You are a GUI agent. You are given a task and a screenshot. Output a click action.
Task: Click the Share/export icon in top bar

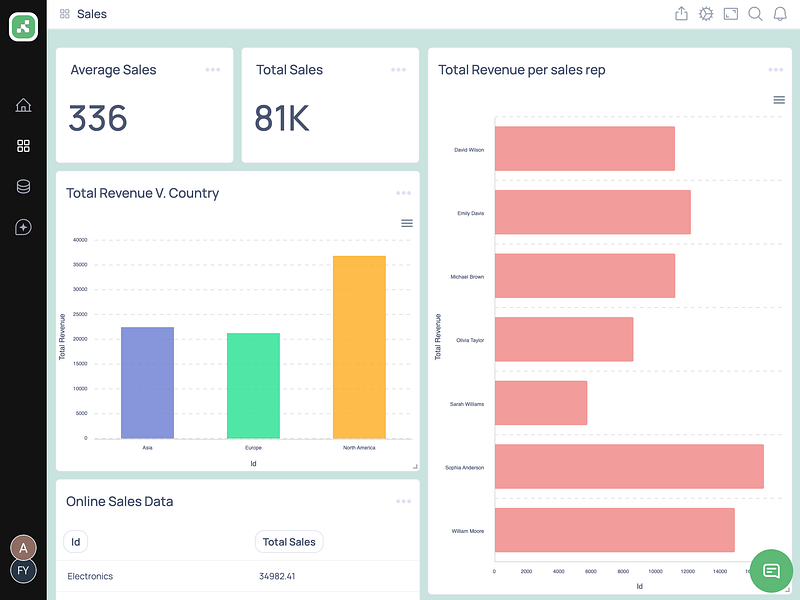click(x=681, y=14)
